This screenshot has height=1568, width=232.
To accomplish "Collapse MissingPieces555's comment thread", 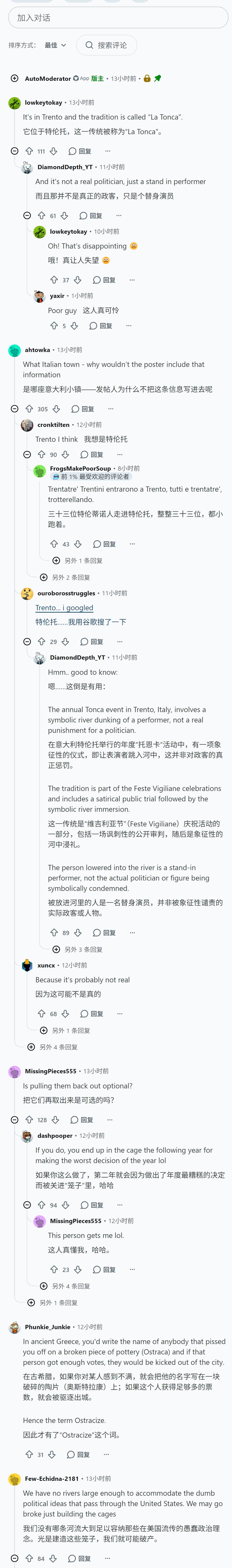I will [x=15, y=1120].
